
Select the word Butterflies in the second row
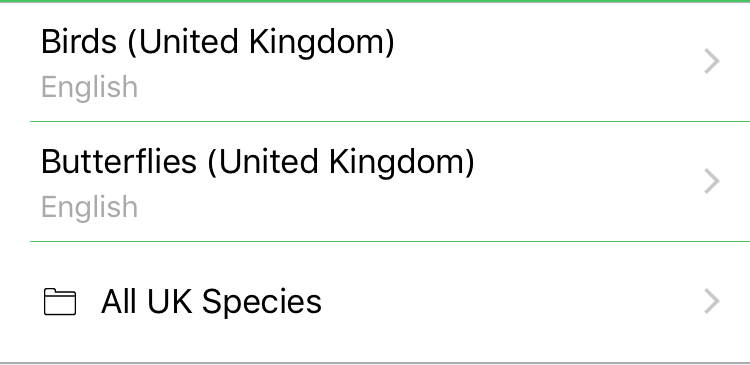click(119, 162)
